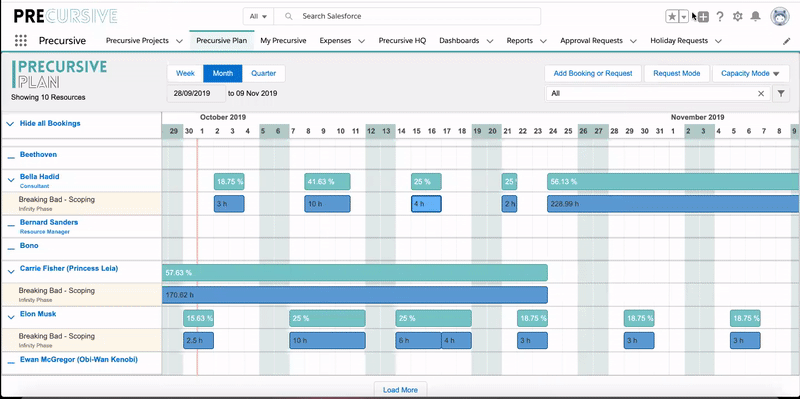Expand the Approval Requests chevron
This screenshot has height=399, width=800.
click(x=633, y=41)
